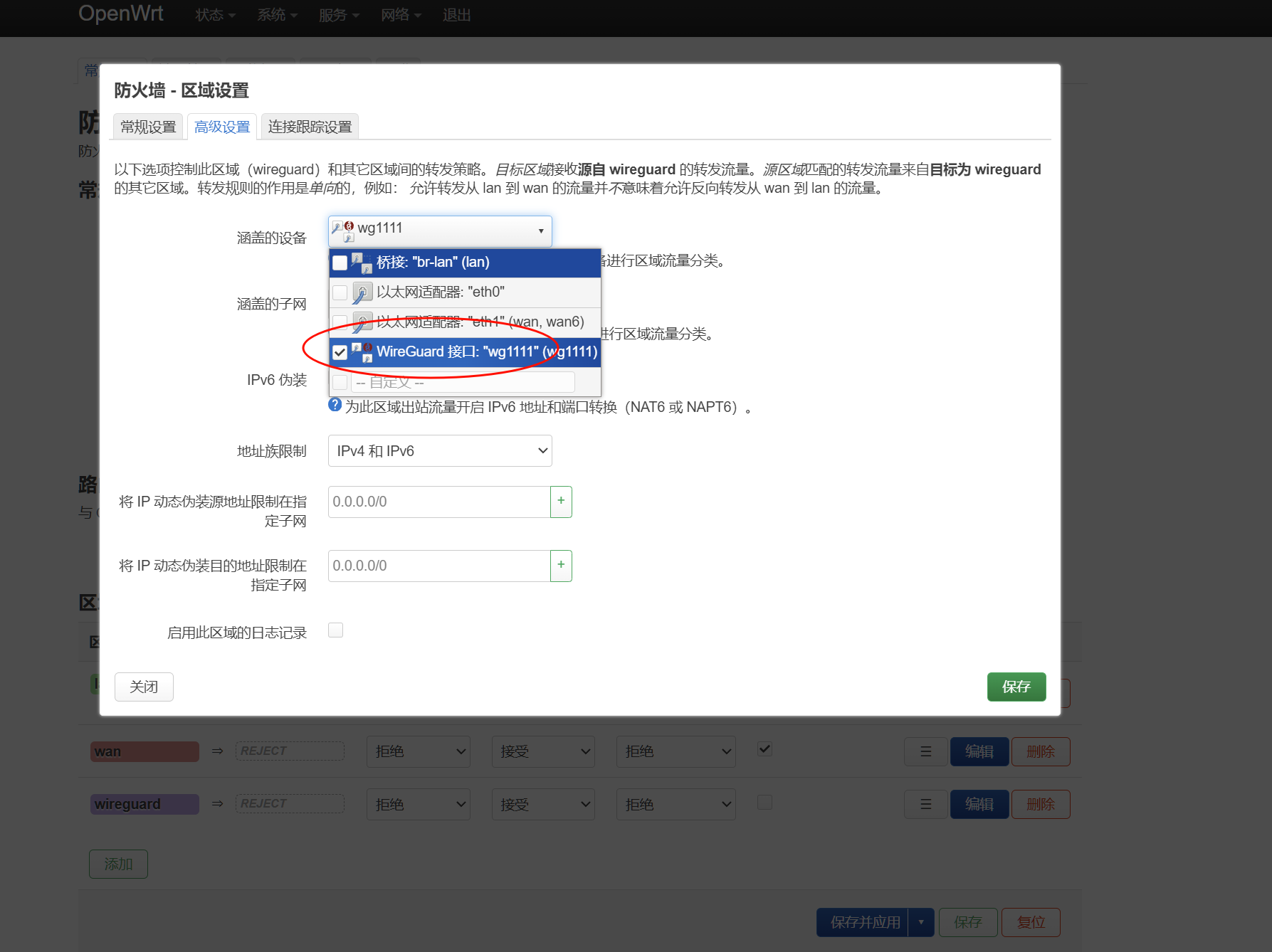This screenshot has width=1272, height=952.
Task: Click the WireGuard wg1111 interface icon
Action: (362, 352)
